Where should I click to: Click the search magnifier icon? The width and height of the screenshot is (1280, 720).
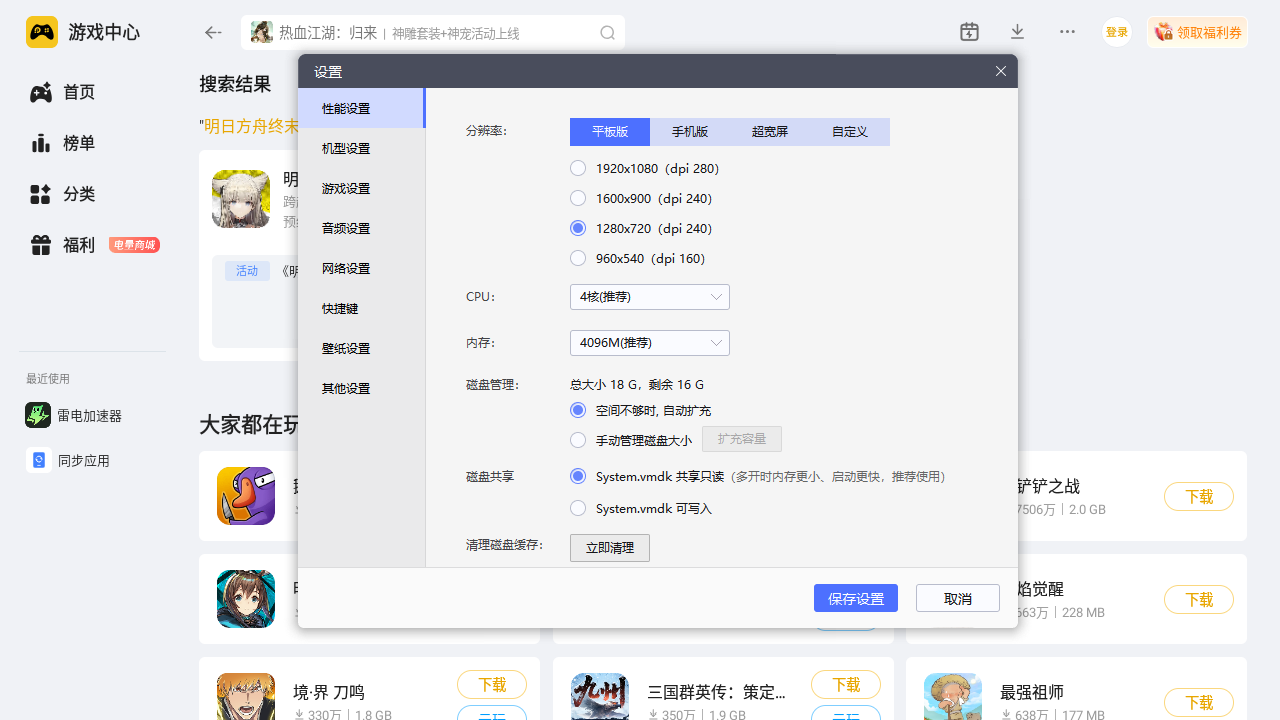607,33
